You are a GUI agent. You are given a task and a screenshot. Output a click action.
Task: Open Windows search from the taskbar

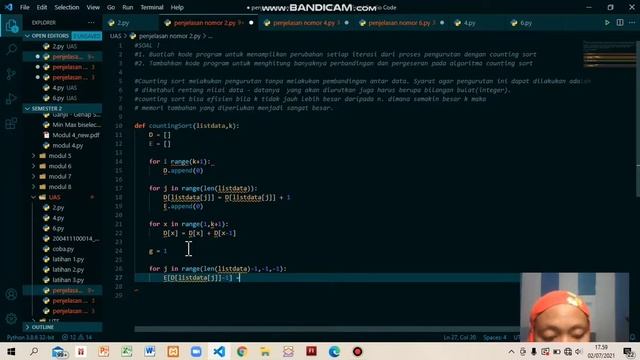click(x=34, y=351)
